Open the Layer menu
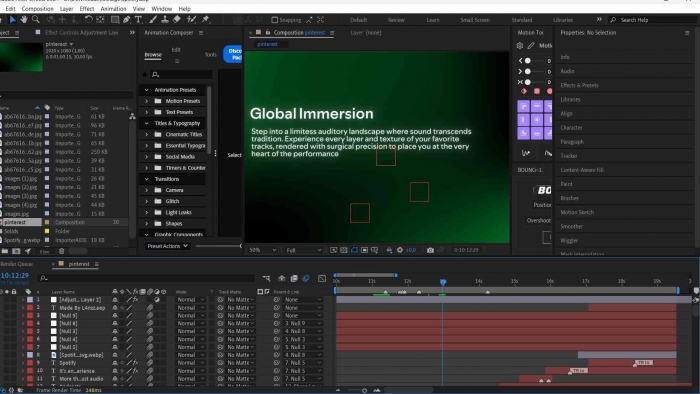Viewport: 700px width, 394px height. 67,8
